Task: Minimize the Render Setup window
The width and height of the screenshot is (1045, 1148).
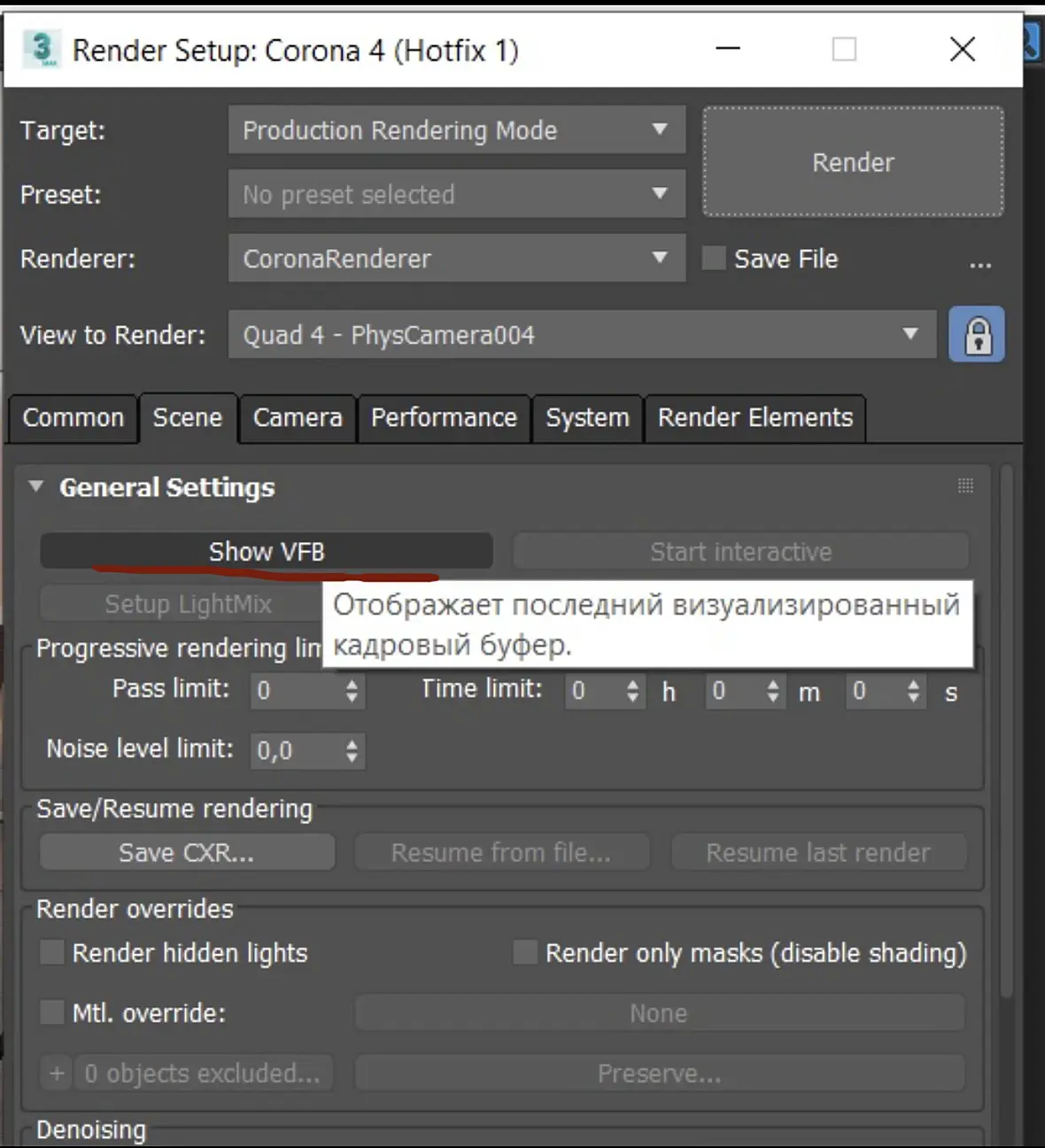Action: click(728, 49)
